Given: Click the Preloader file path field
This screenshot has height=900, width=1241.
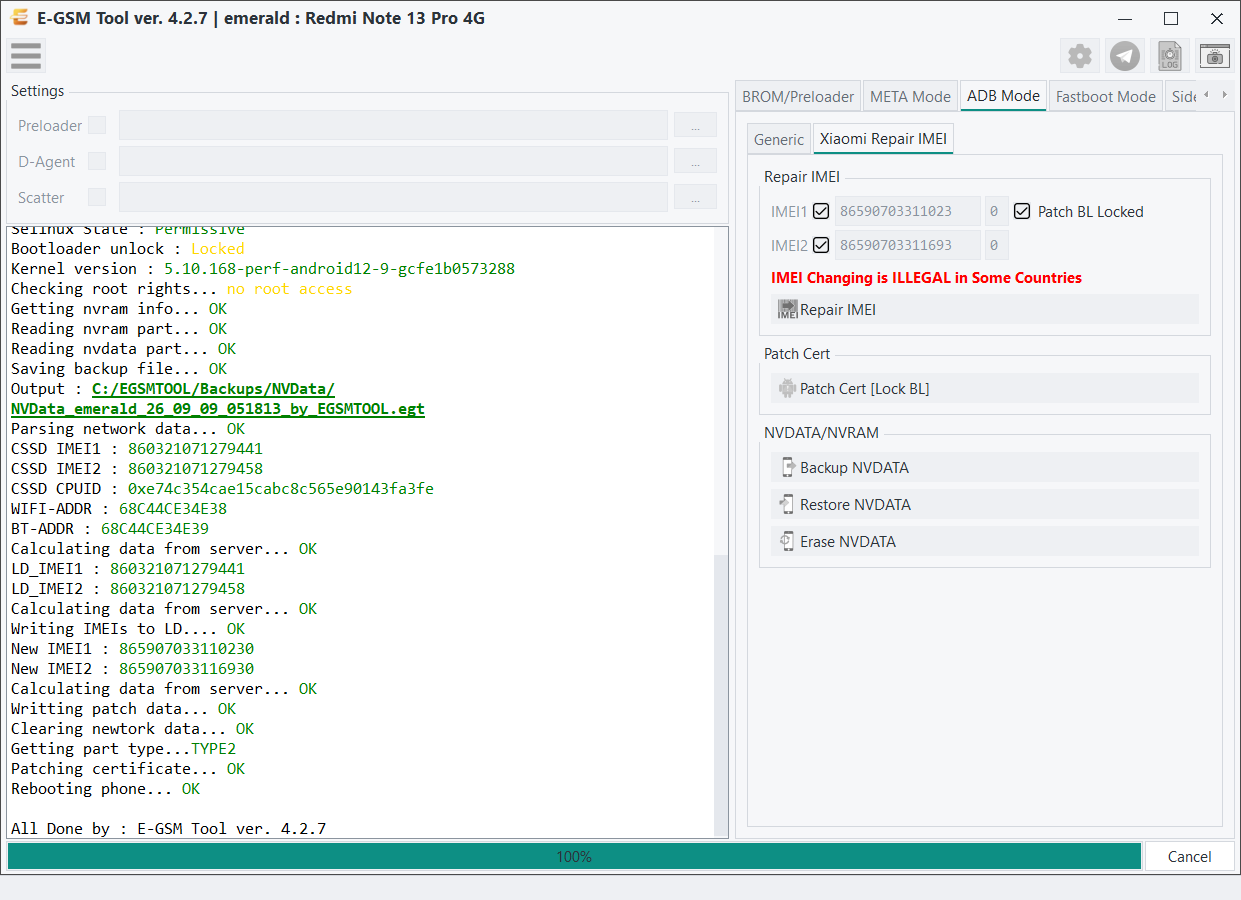Looking at the screenshot, I should click(x=393, y=125).
